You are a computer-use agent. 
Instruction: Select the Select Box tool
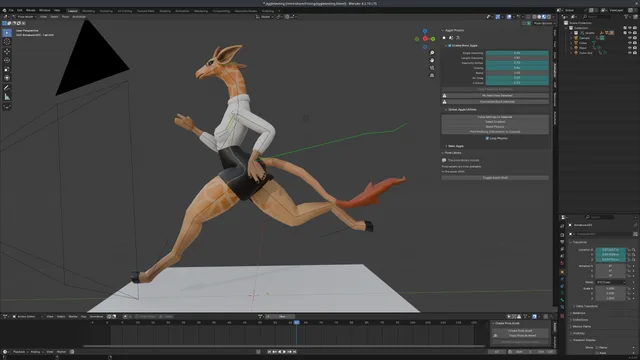click(7, 33)
